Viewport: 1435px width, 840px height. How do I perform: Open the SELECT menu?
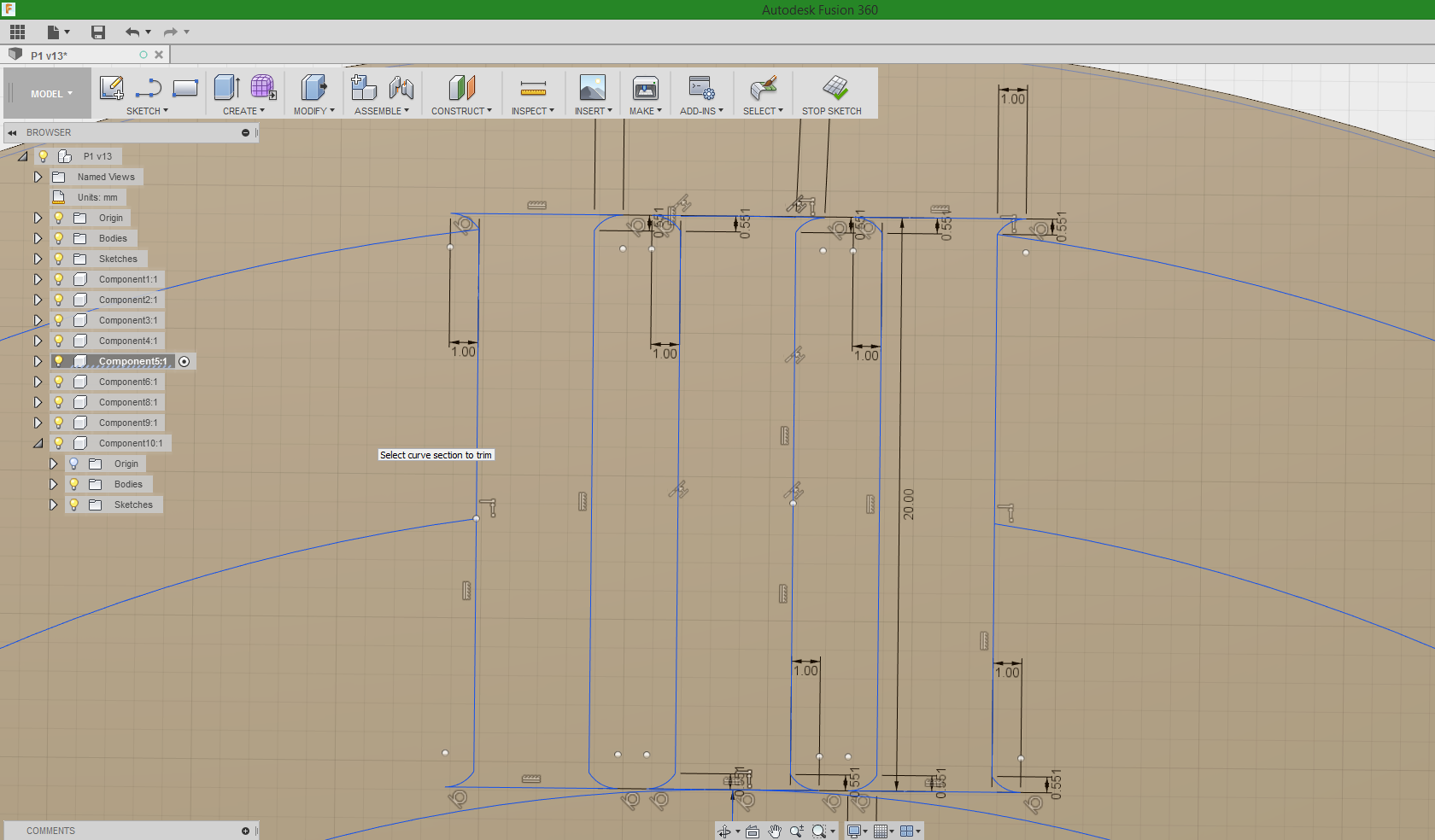tap(763, 111)
